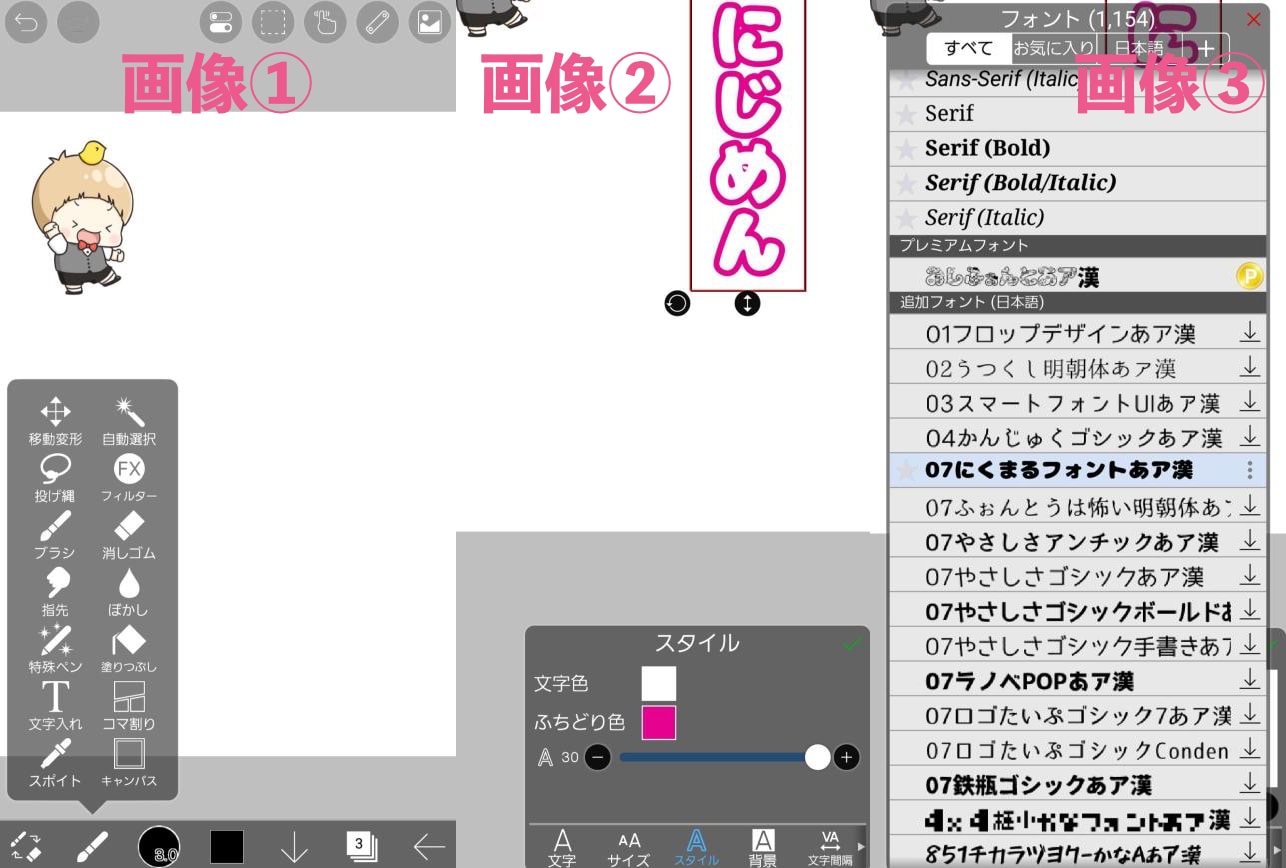Star the Serif (Bold) font
This screenshot has height=868, width=1286.
[905, 149]
